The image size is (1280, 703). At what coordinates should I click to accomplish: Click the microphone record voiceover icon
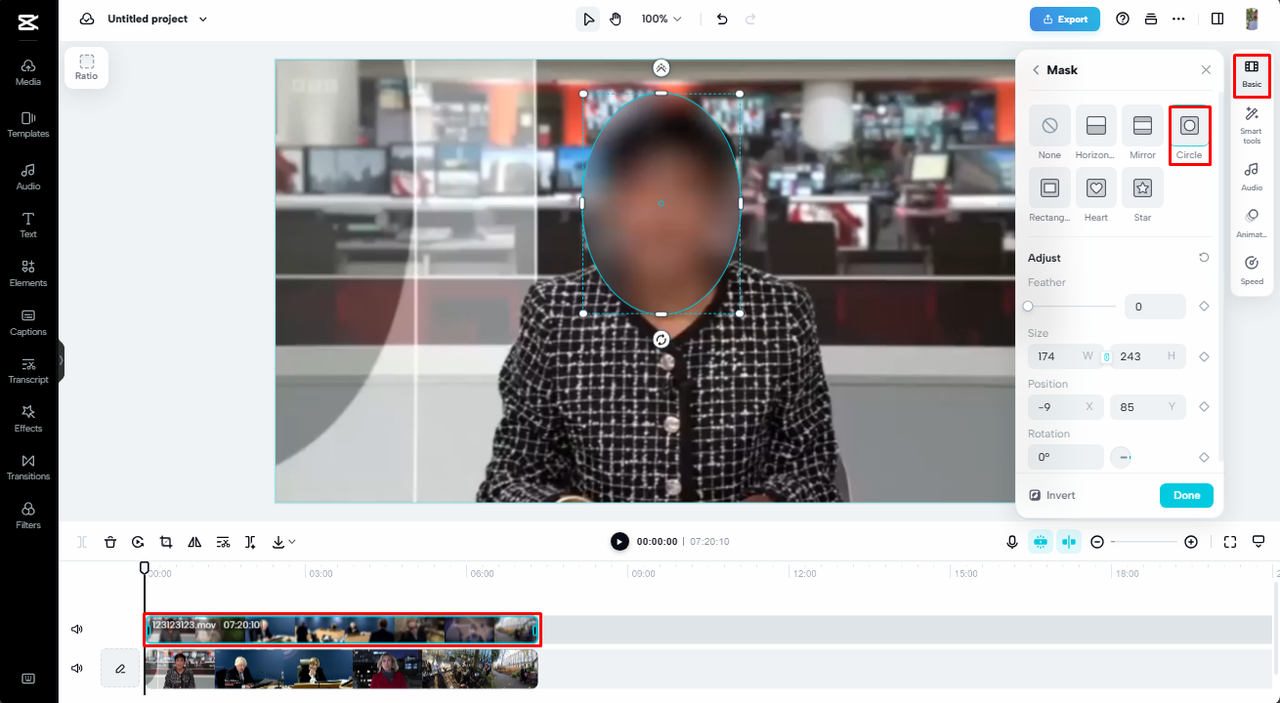(x=1012, y=542)
